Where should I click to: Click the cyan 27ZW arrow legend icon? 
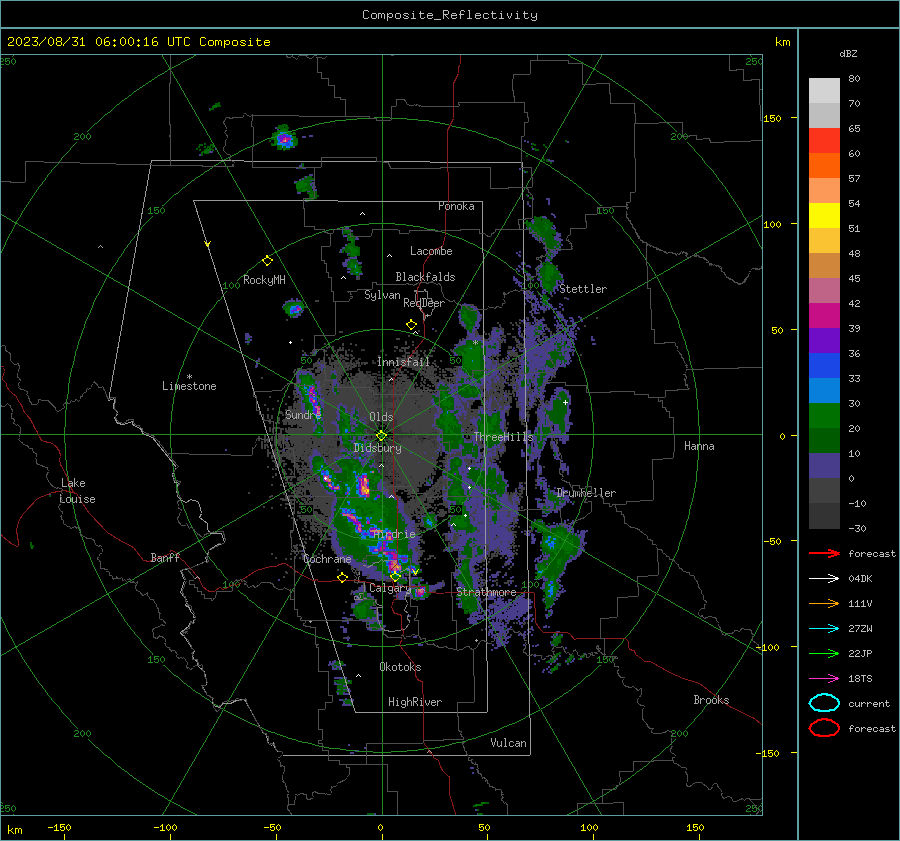pyautogui.click(x=824, y=629)
